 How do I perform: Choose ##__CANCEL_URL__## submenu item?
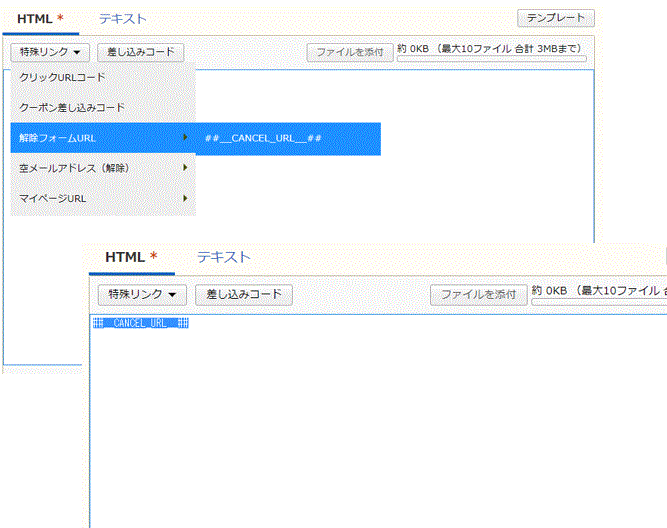point(288,139)
